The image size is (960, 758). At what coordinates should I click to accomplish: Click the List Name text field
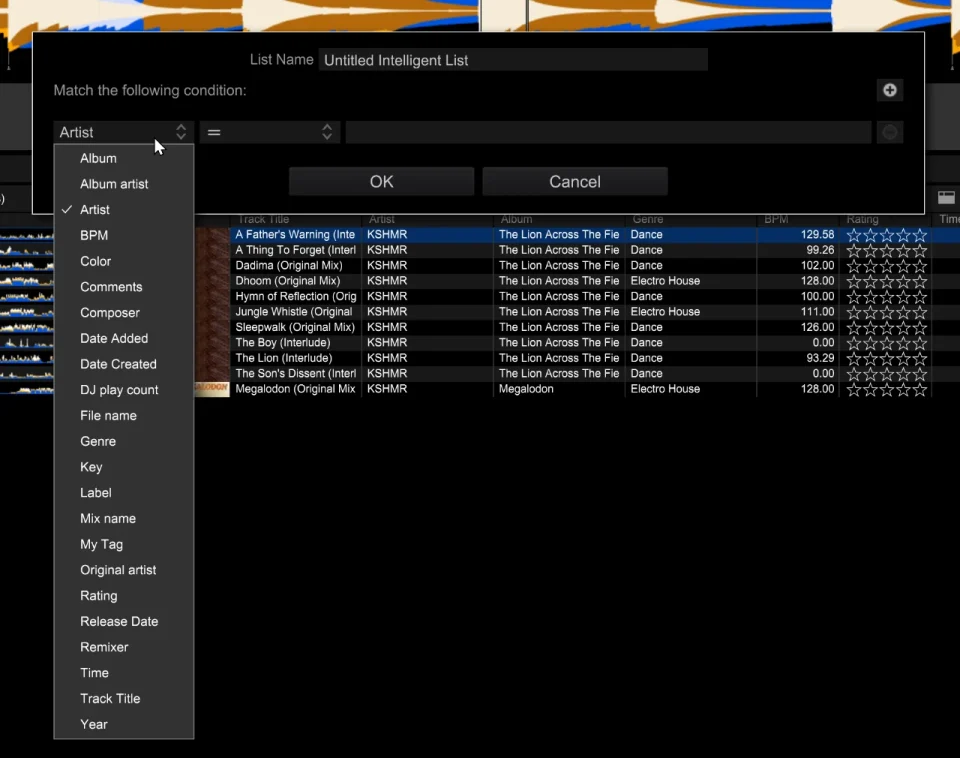coord(512,60)
